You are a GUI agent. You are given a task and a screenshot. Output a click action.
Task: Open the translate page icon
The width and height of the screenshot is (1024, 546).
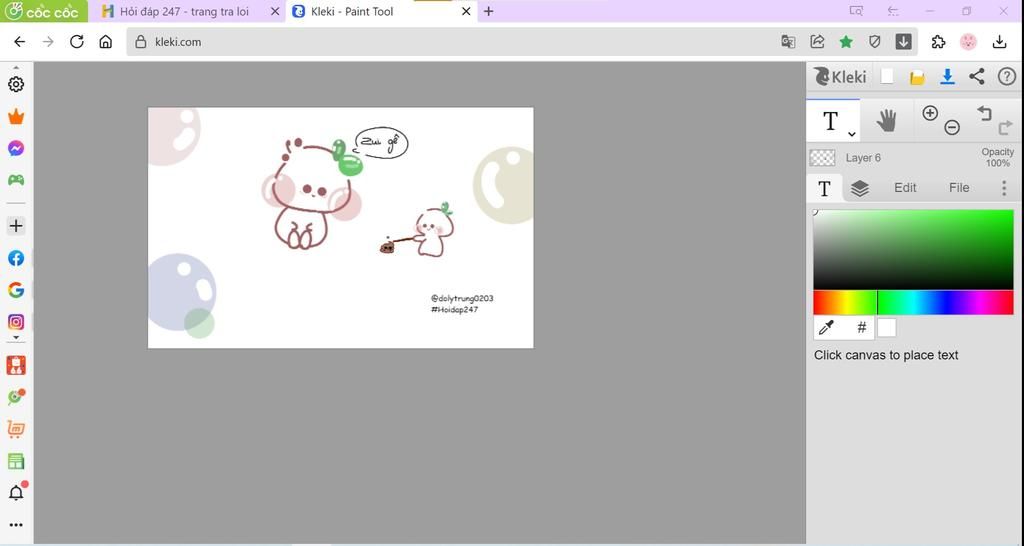click(788, 42)
